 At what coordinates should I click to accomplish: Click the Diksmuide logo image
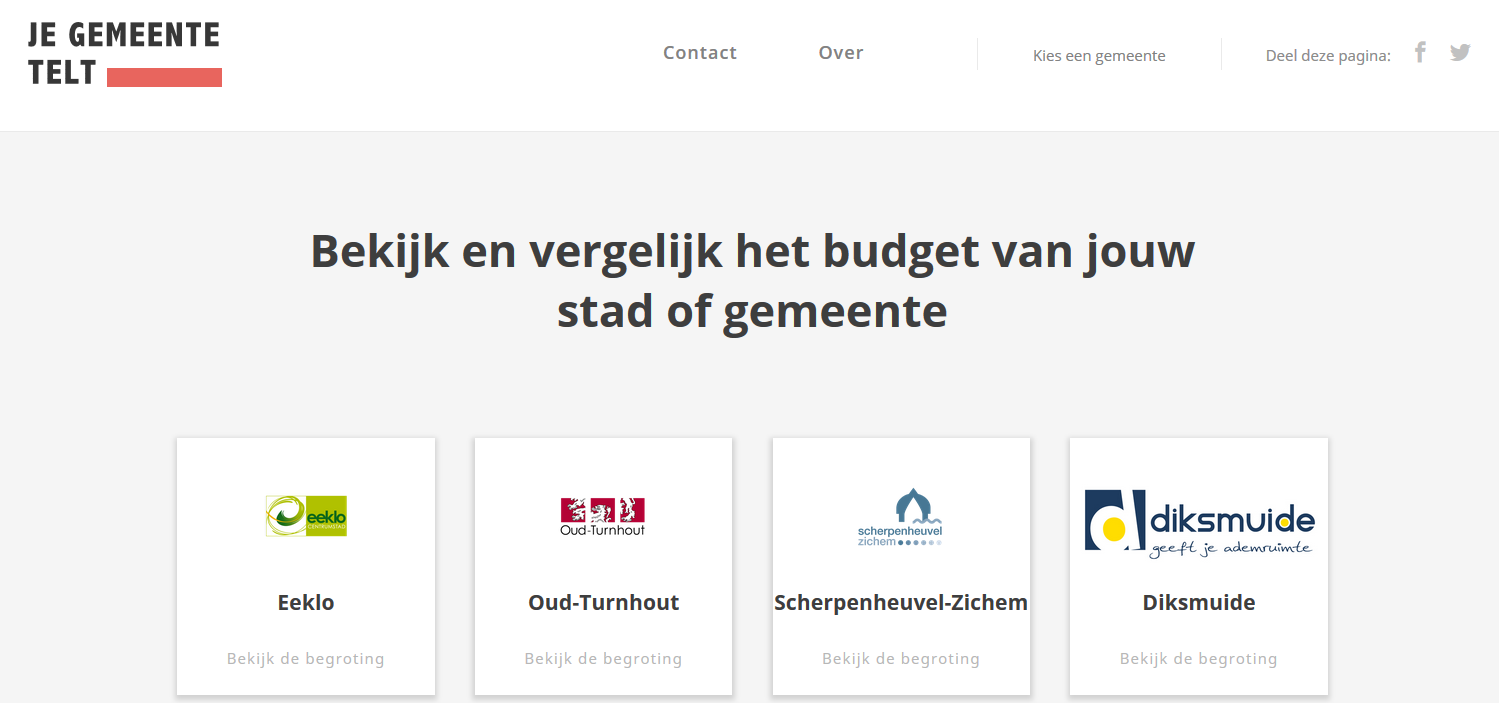1199,520
